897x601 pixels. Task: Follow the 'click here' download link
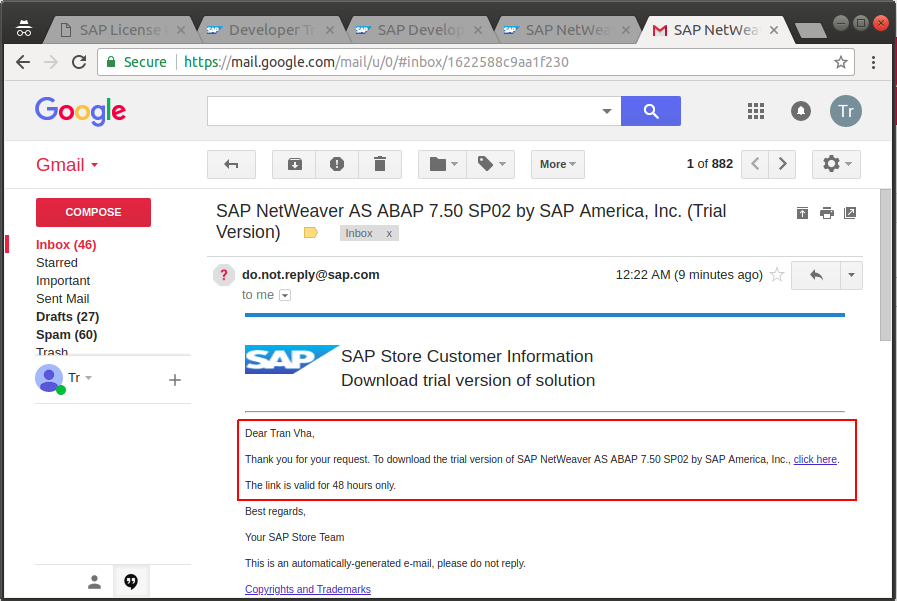coord(815,459)
